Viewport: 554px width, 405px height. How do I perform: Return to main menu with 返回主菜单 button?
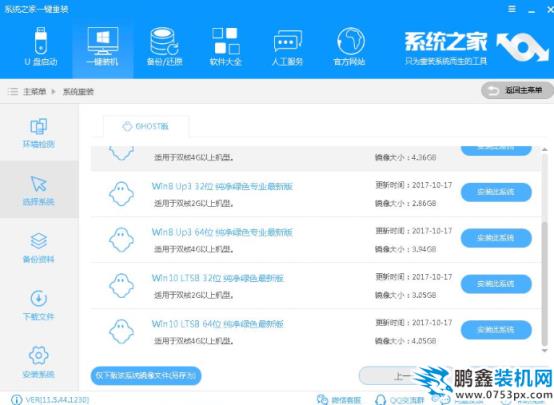[x=517, y=90]
